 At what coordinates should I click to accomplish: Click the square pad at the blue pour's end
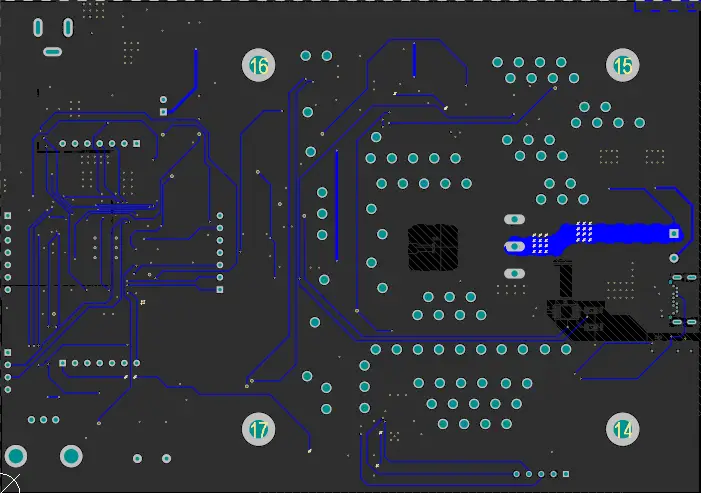(674, 233)
